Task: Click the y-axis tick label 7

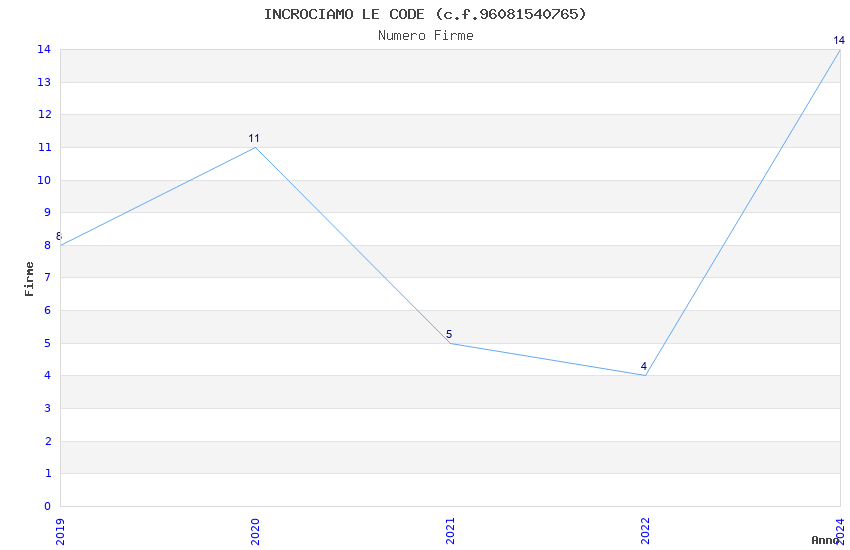Action: (47, 278)
